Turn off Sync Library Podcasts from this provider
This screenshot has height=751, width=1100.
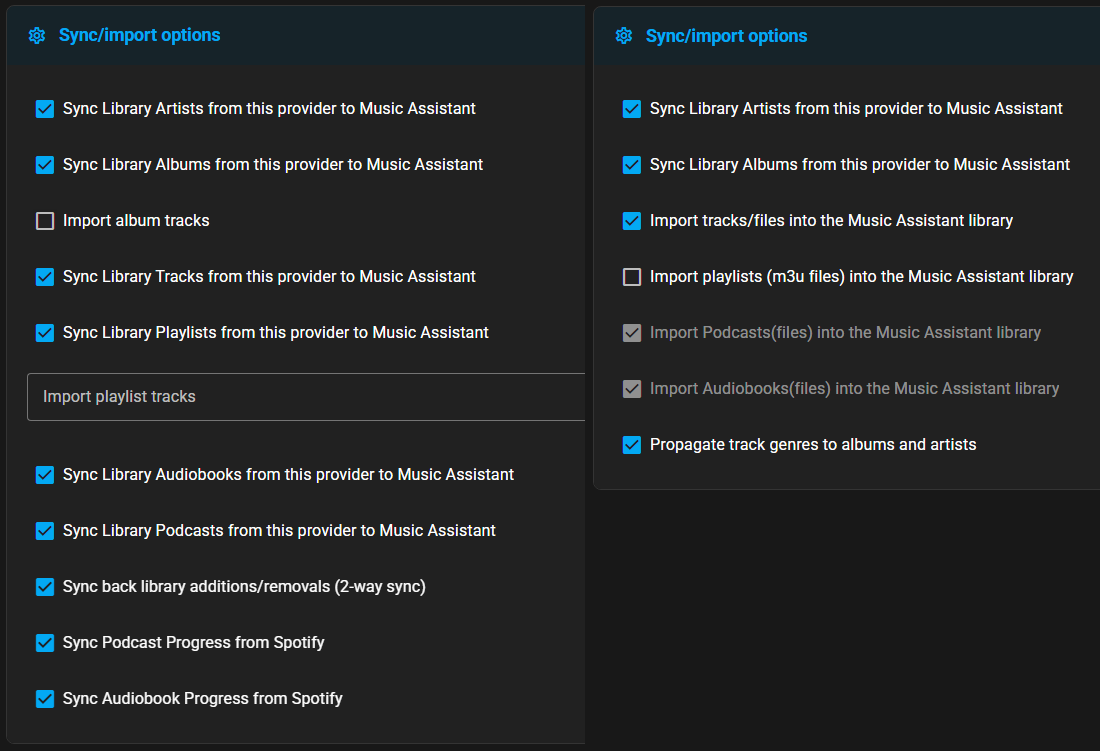coord(45,531)
